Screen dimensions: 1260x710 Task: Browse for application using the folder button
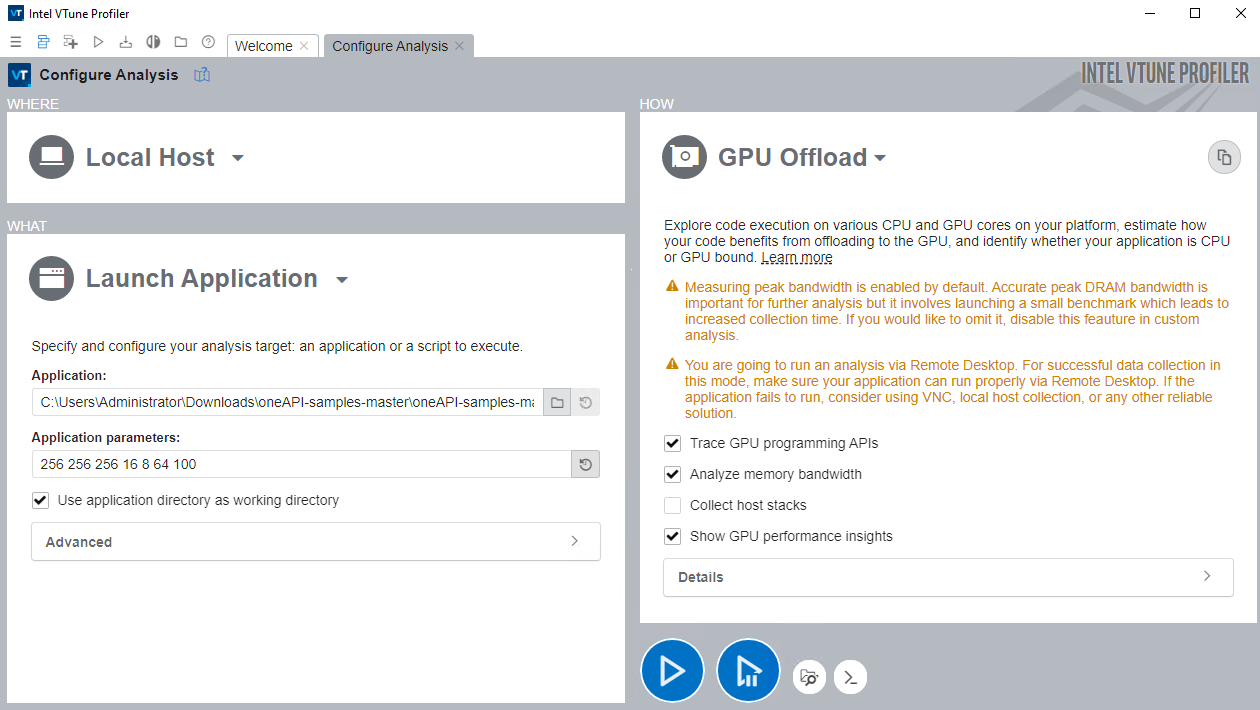click(558, 403)
